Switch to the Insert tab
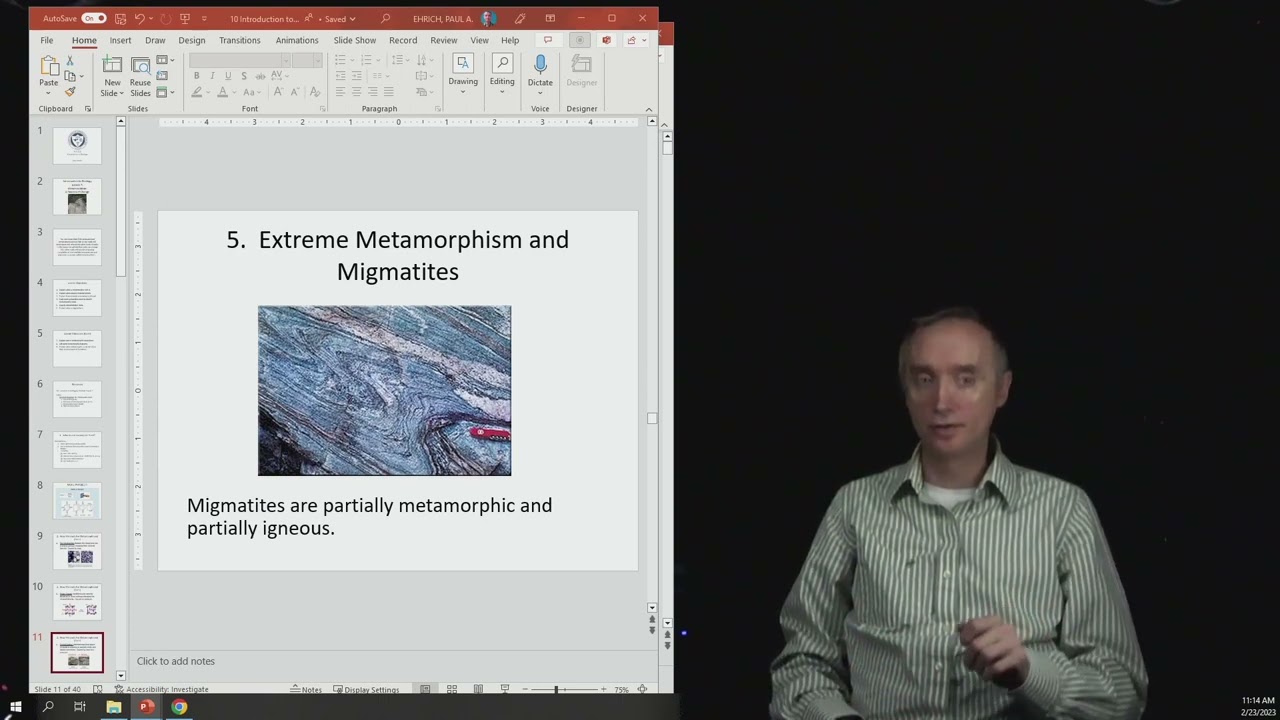Screen dimensions: 1280x720 click(x=120, y=40)
